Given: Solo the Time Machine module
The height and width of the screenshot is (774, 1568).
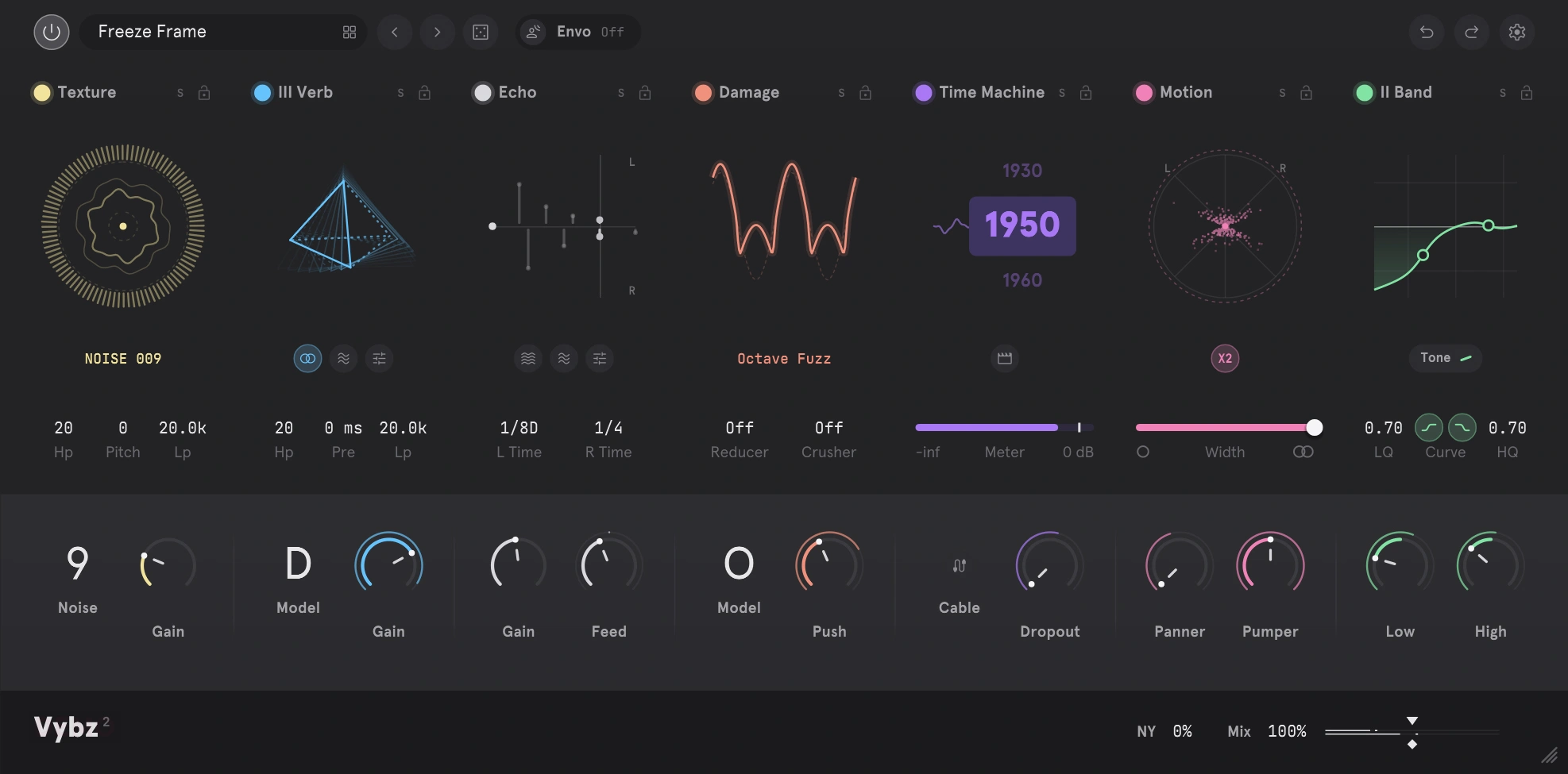Looking at the screenshot, I should pyautogui.click(x=1062, y=94).
